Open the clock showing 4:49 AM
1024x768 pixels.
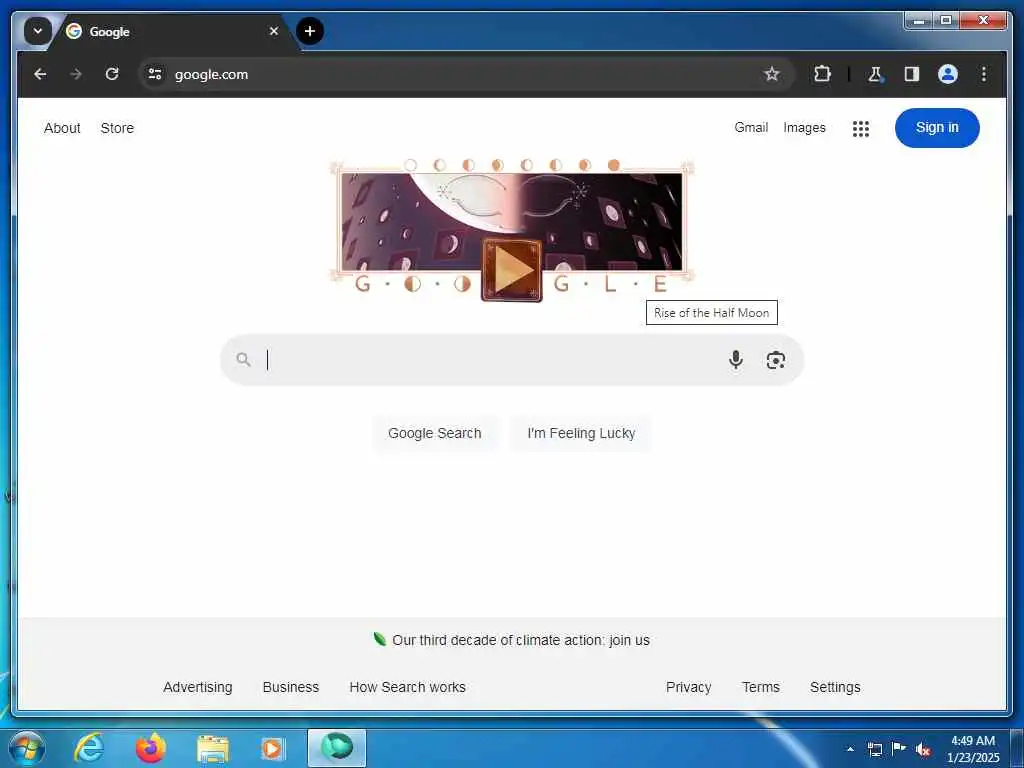(973, 749)
